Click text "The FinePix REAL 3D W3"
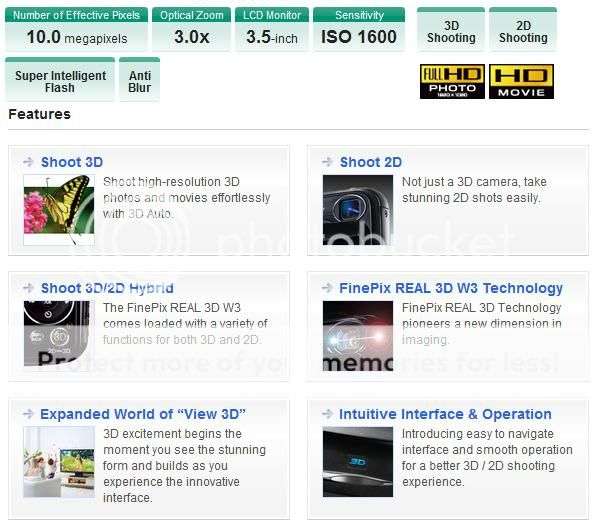 pyautogui.click(x=172, y=307)
